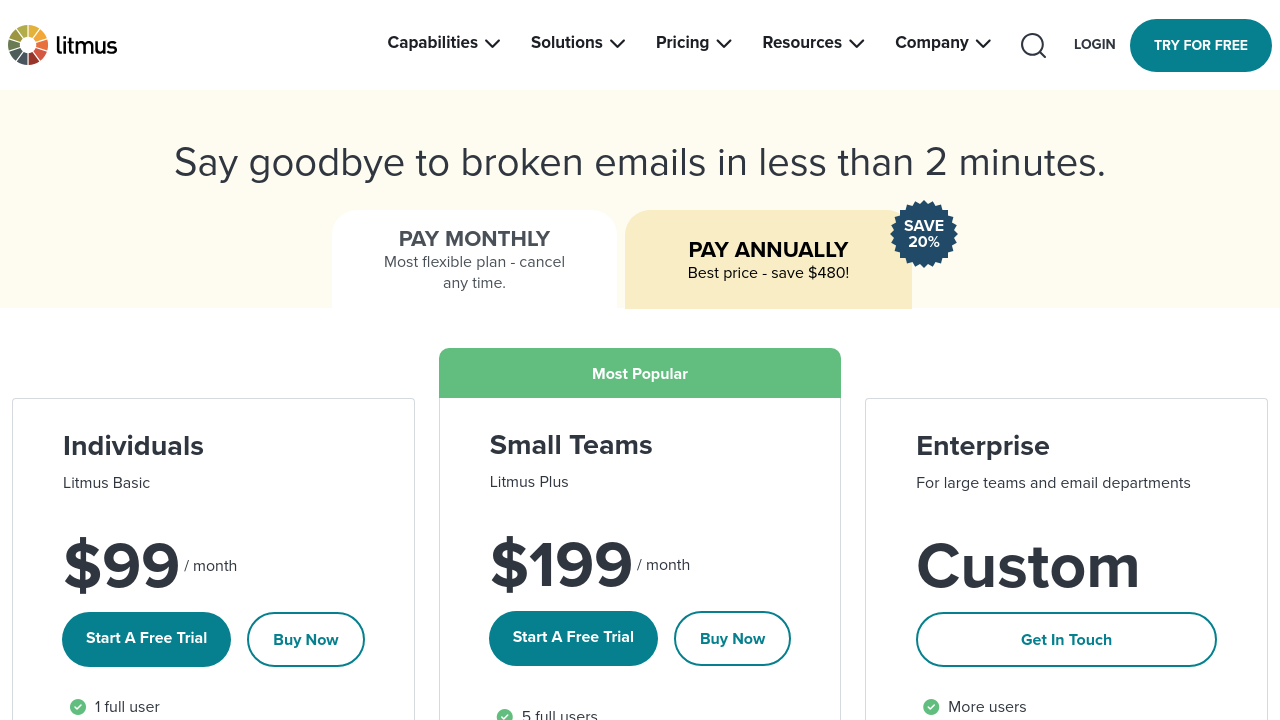Screen dimensions: 1280x720
Task: Click the green checkmark beside 1 full user
Action: 78,707
